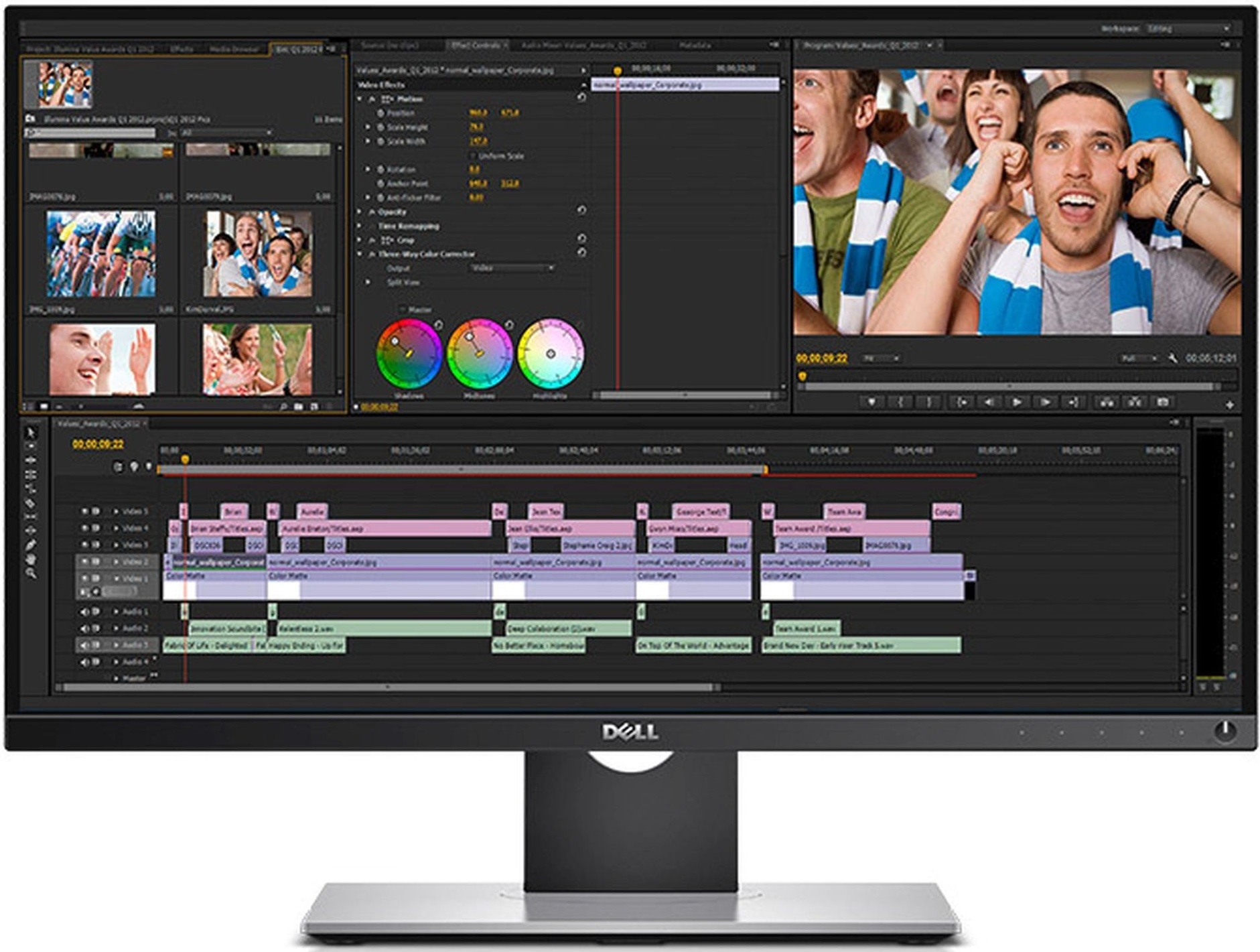Switch to the Media Browser tab
This screenshot has width=1260, height=952.
point(234,49)
